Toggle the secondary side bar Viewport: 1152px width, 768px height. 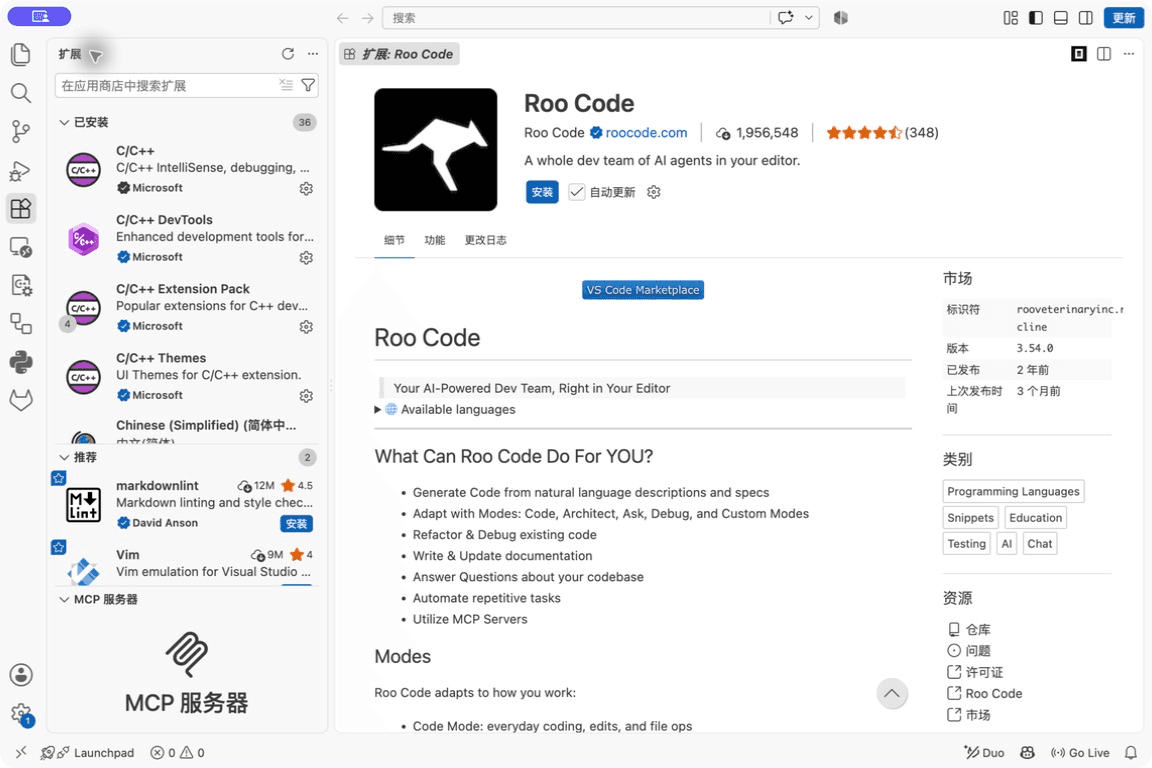click(1086, 18)
